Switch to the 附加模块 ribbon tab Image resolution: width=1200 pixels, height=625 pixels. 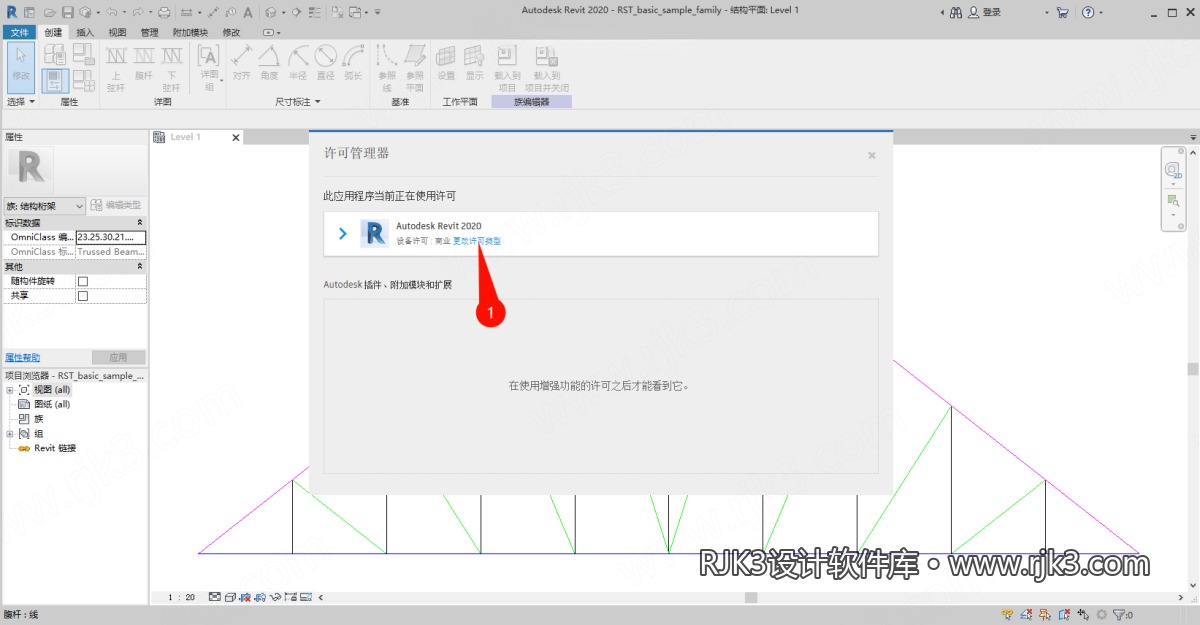pyautogui.click(x=190, y=32)
